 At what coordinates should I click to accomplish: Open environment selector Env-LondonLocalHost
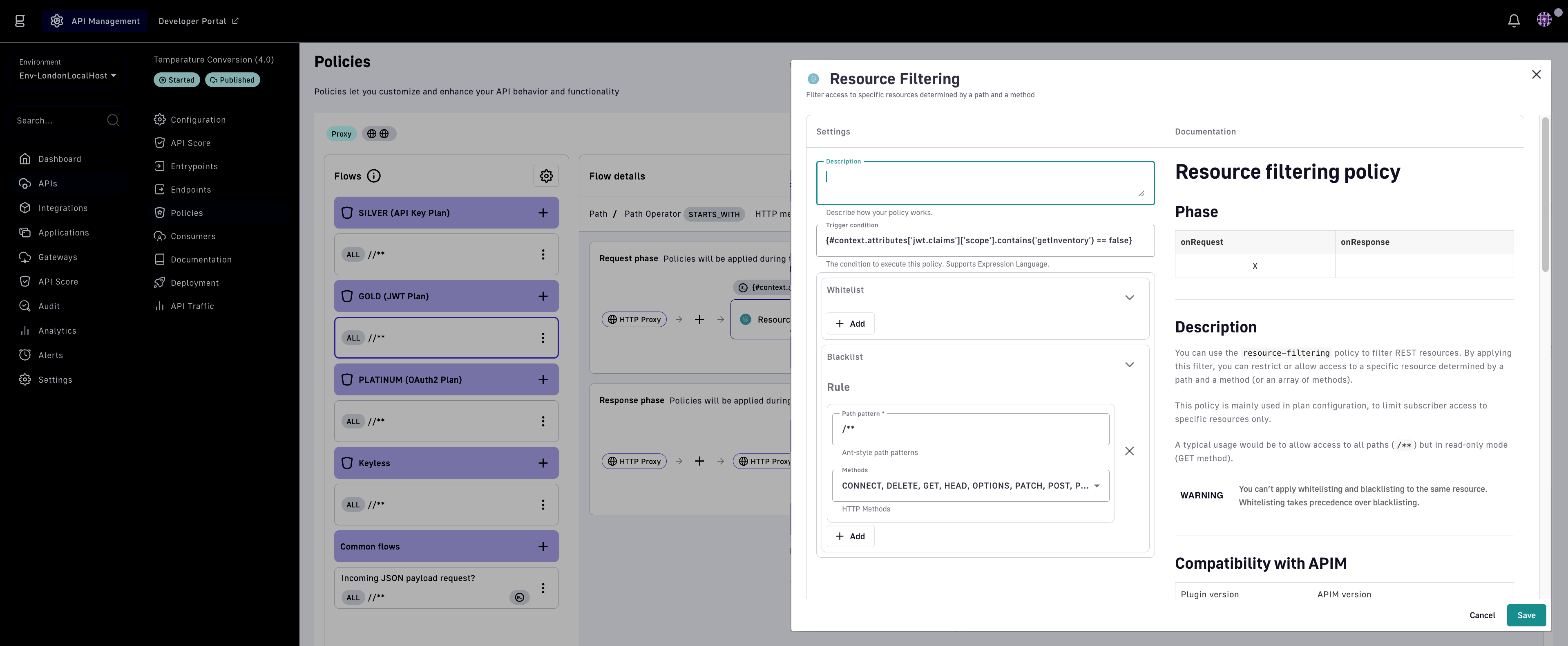tap(67, 76)
